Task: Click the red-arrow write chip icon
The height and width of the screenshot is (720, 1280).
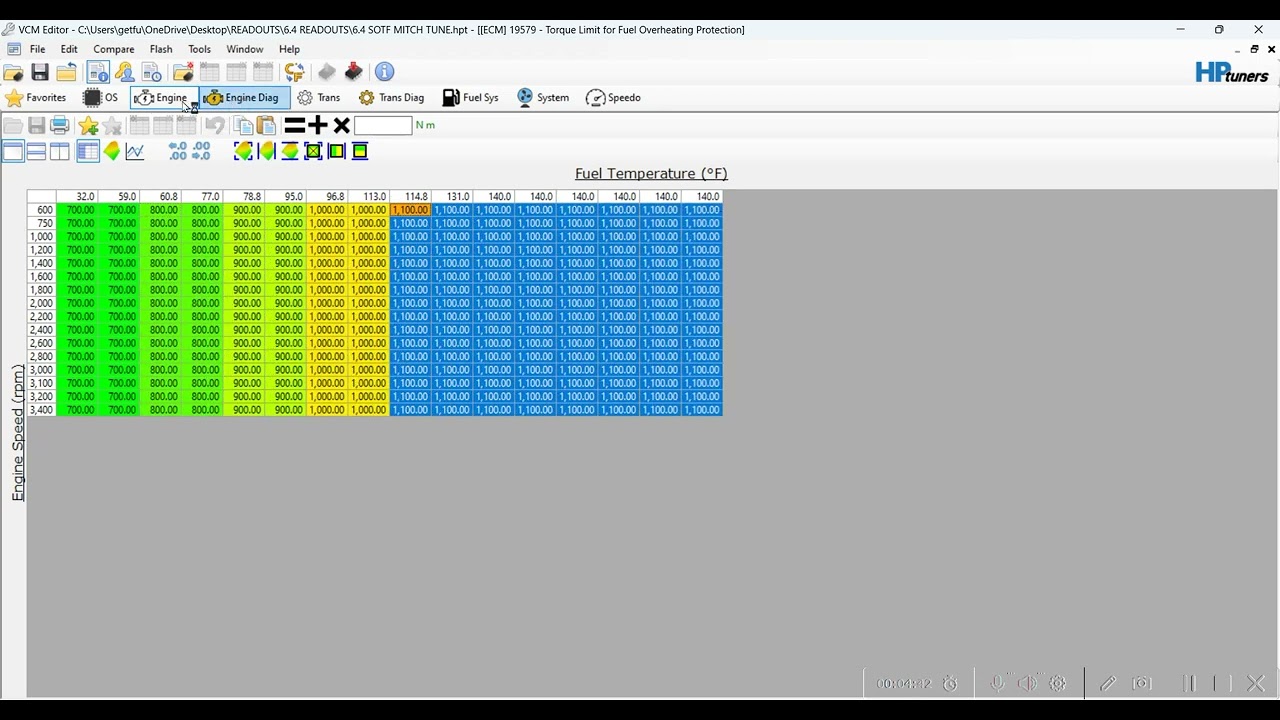Action: 353,72
